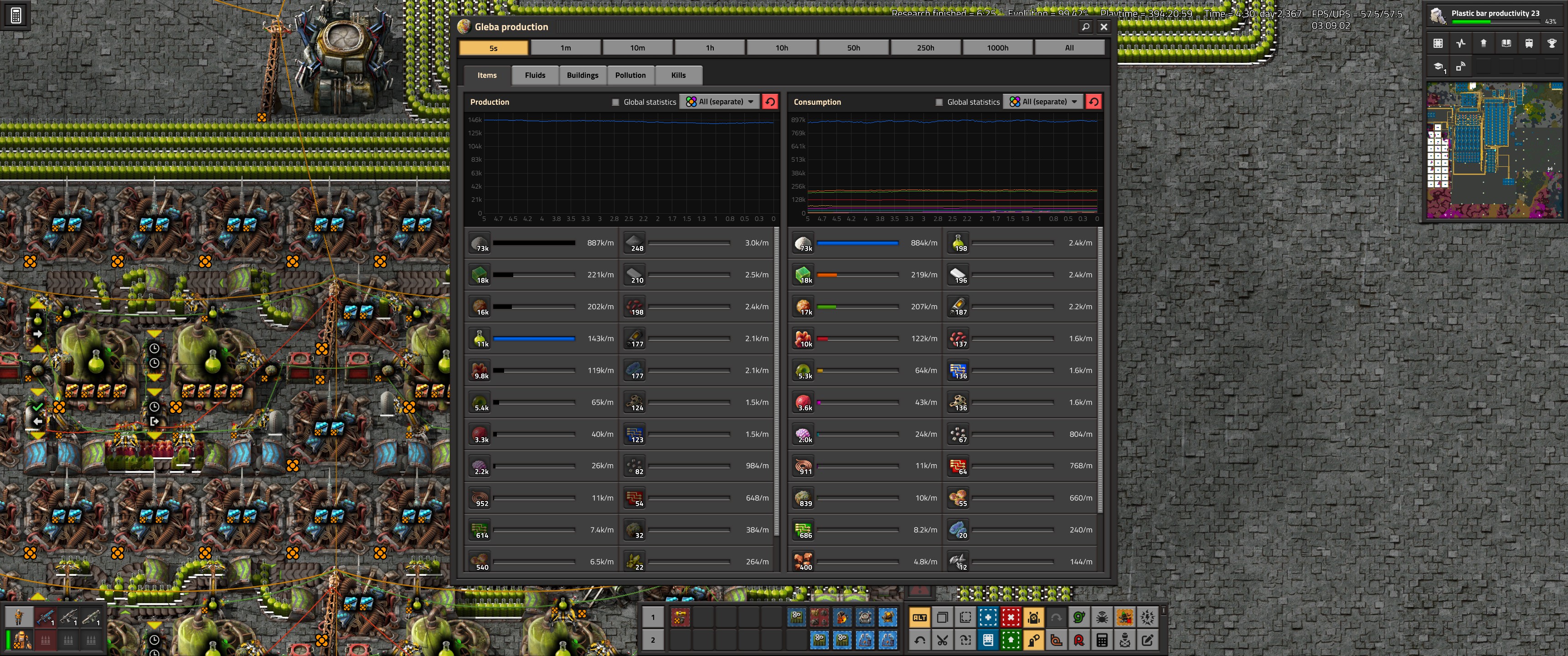Open the logistic networks upload icon
This screenshot has width=1568, height=656.
click(x=1483, y=43)
